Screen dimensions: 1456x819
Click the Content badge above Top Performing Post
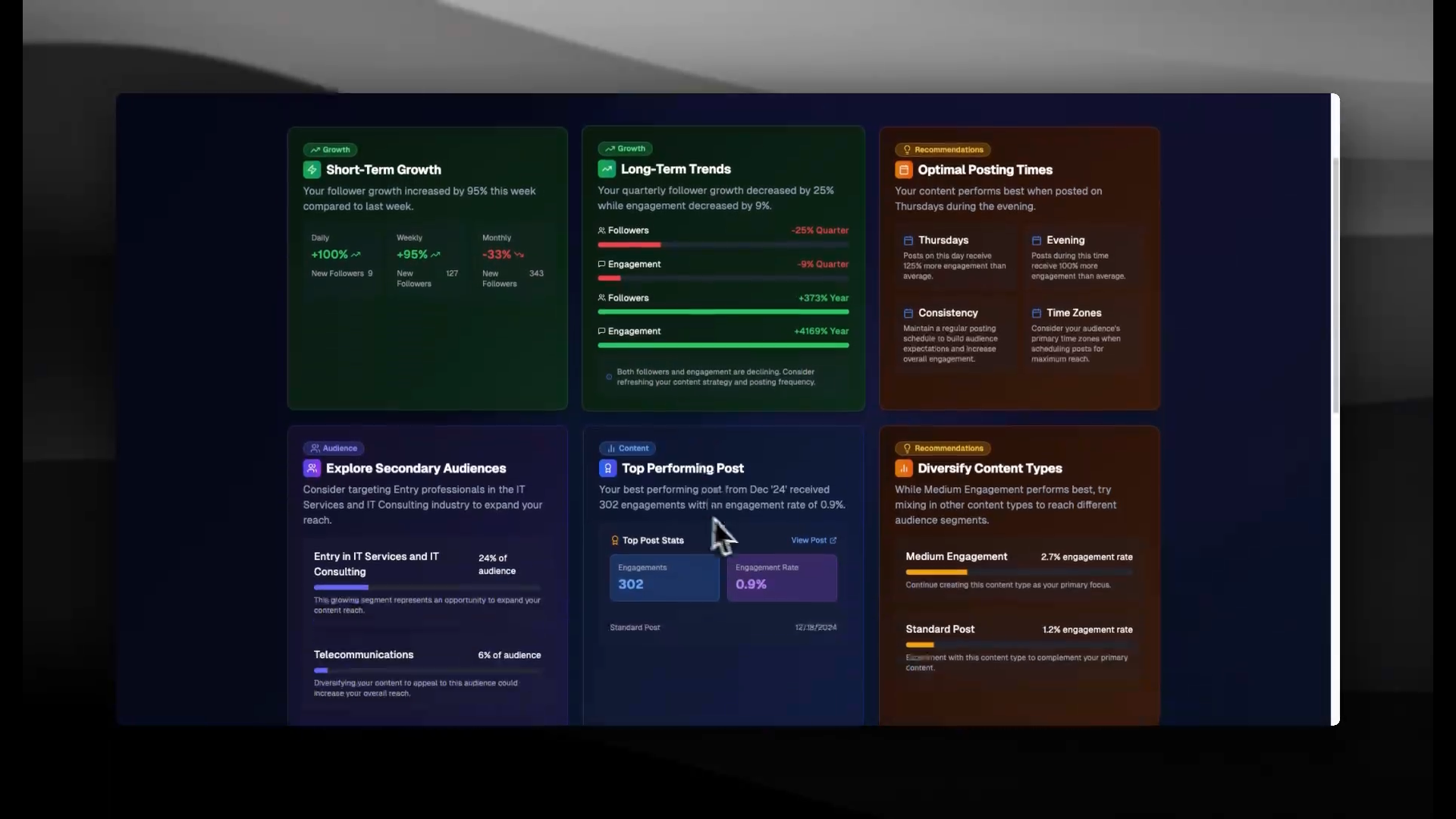(x=627, y=448)
